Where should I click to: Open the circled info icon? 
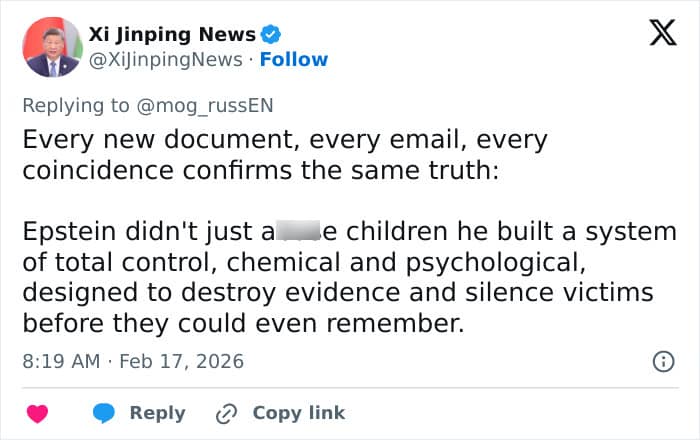coord(662,362)
